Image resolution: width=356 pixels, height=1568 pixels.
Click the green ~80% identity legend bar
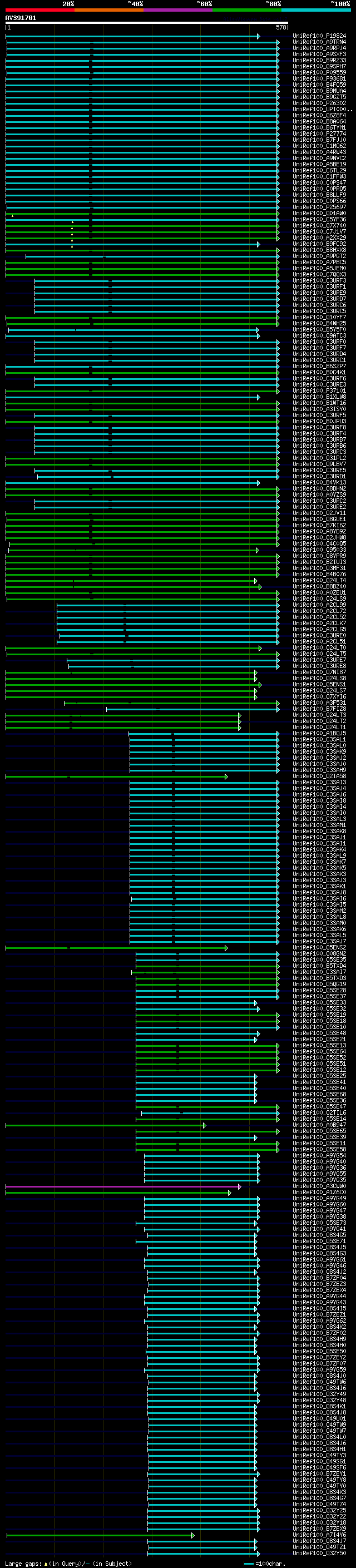tap(247, 10)
